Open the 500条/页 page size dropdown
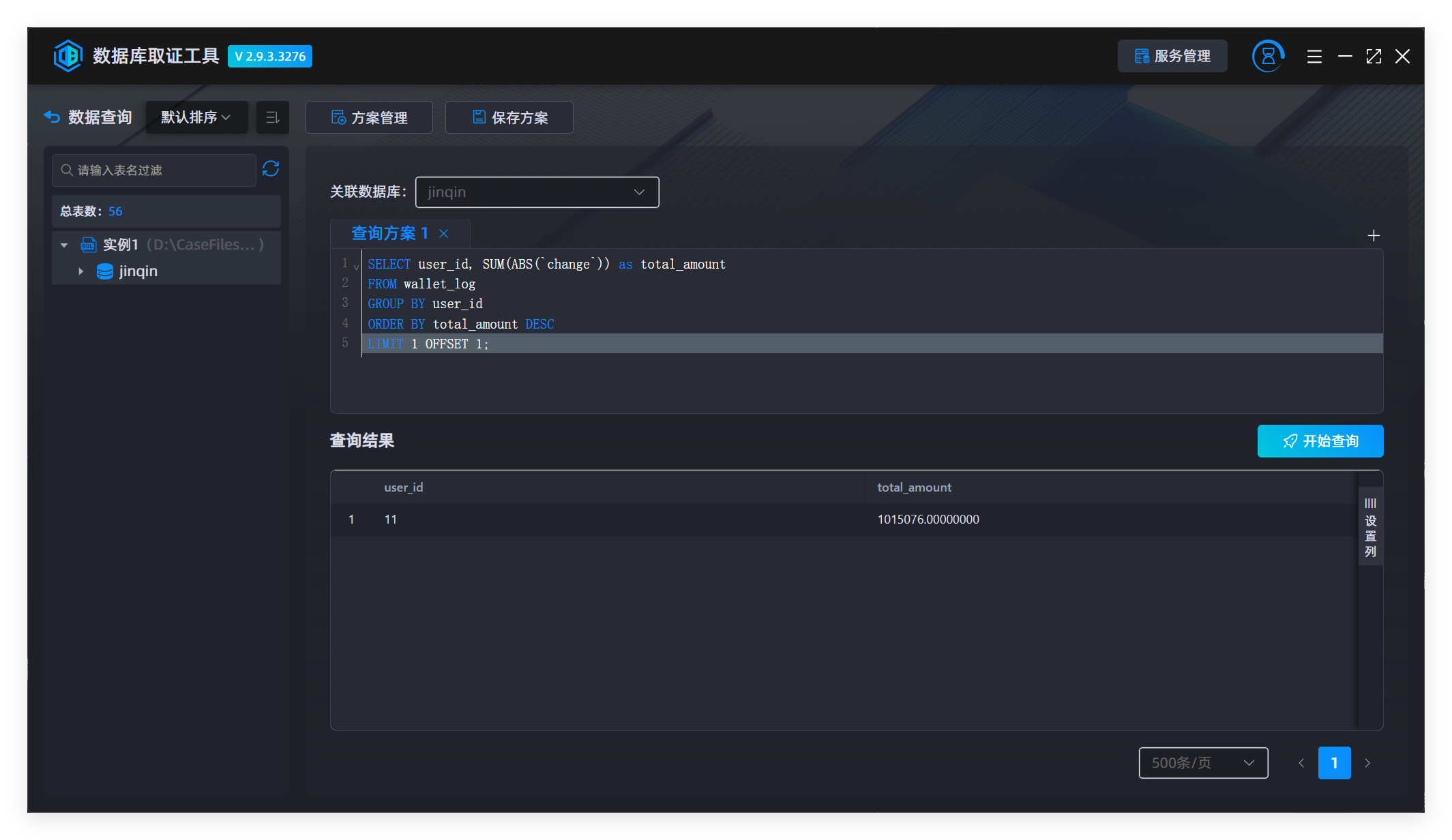Screen dimensions: 1452x840 tap(1203, 762)
